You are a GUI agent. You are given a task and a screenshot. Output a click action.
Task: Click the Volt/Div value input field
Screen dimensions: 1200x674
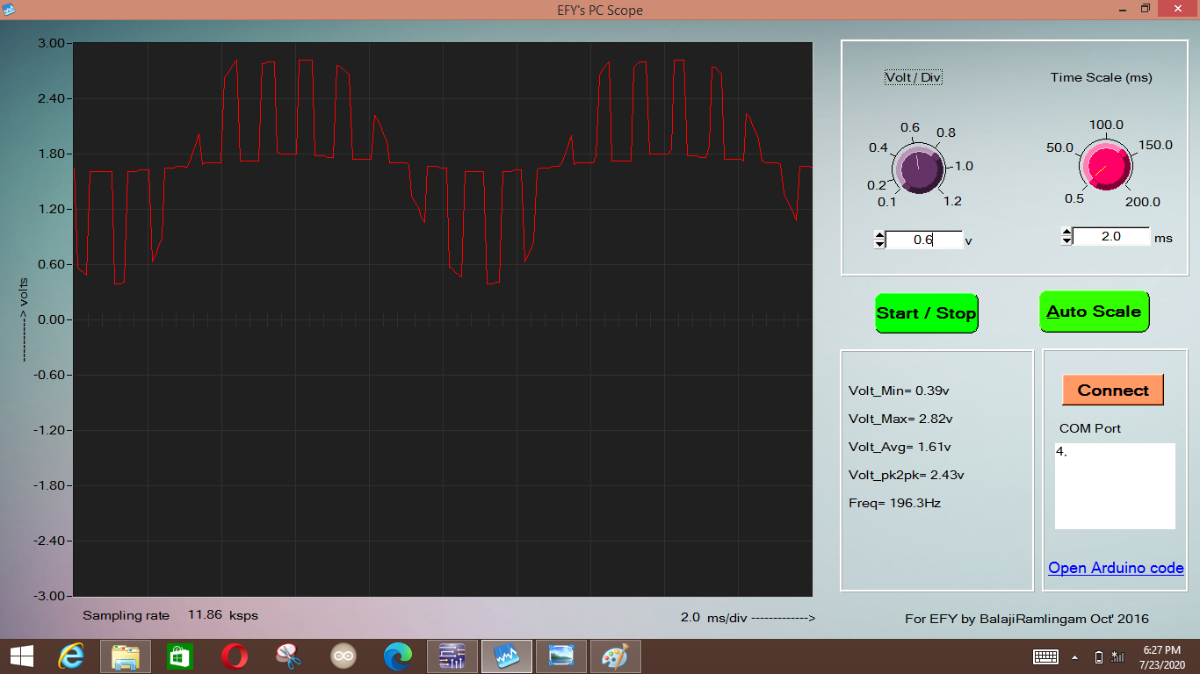click(x=923, y=240)
